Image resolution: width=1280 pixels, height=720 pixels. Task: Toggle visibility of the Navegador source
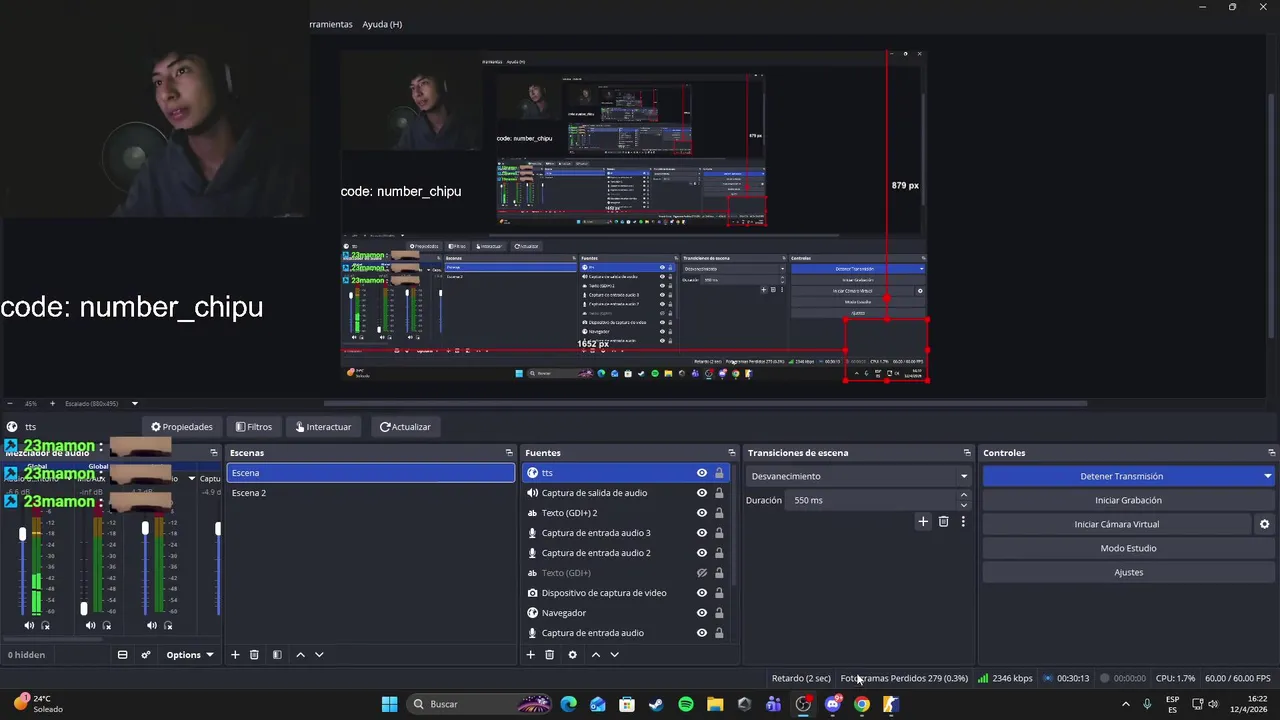tap(702, 613)
